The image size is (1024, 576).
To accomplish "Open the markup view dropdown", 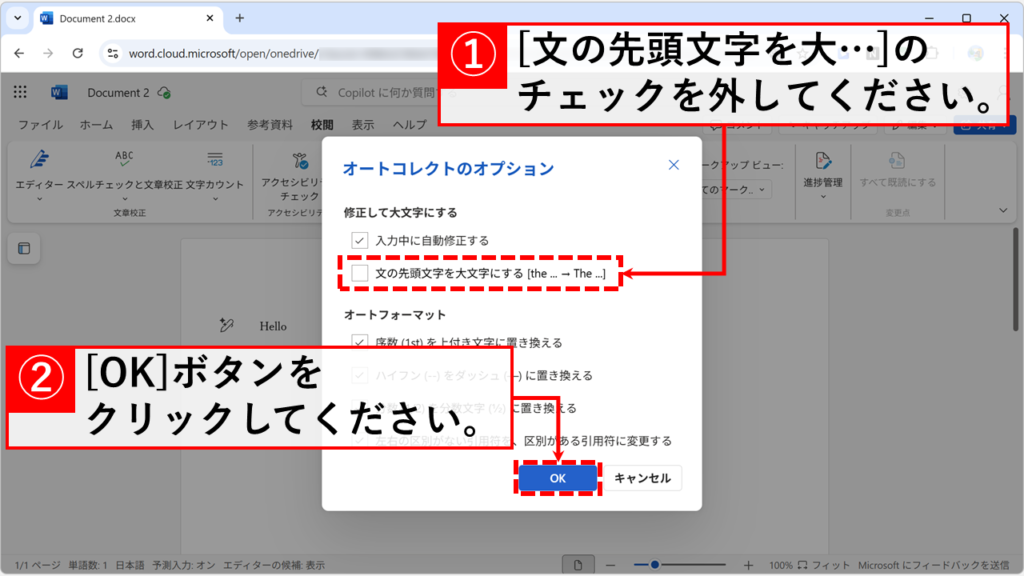I will click(x=736, y=189).
